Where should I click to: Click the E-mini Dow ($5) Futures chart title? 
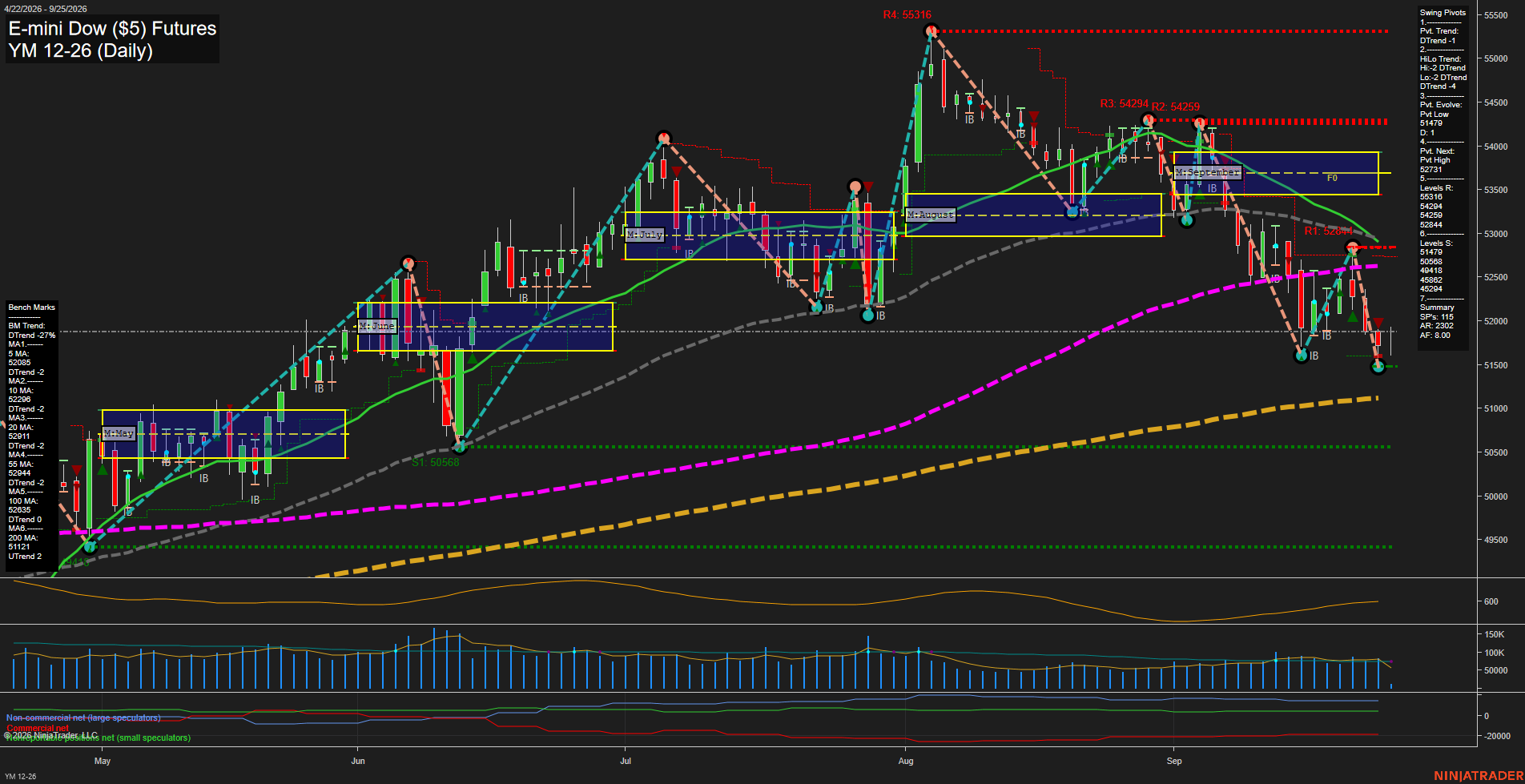click(x=112, y=29)
